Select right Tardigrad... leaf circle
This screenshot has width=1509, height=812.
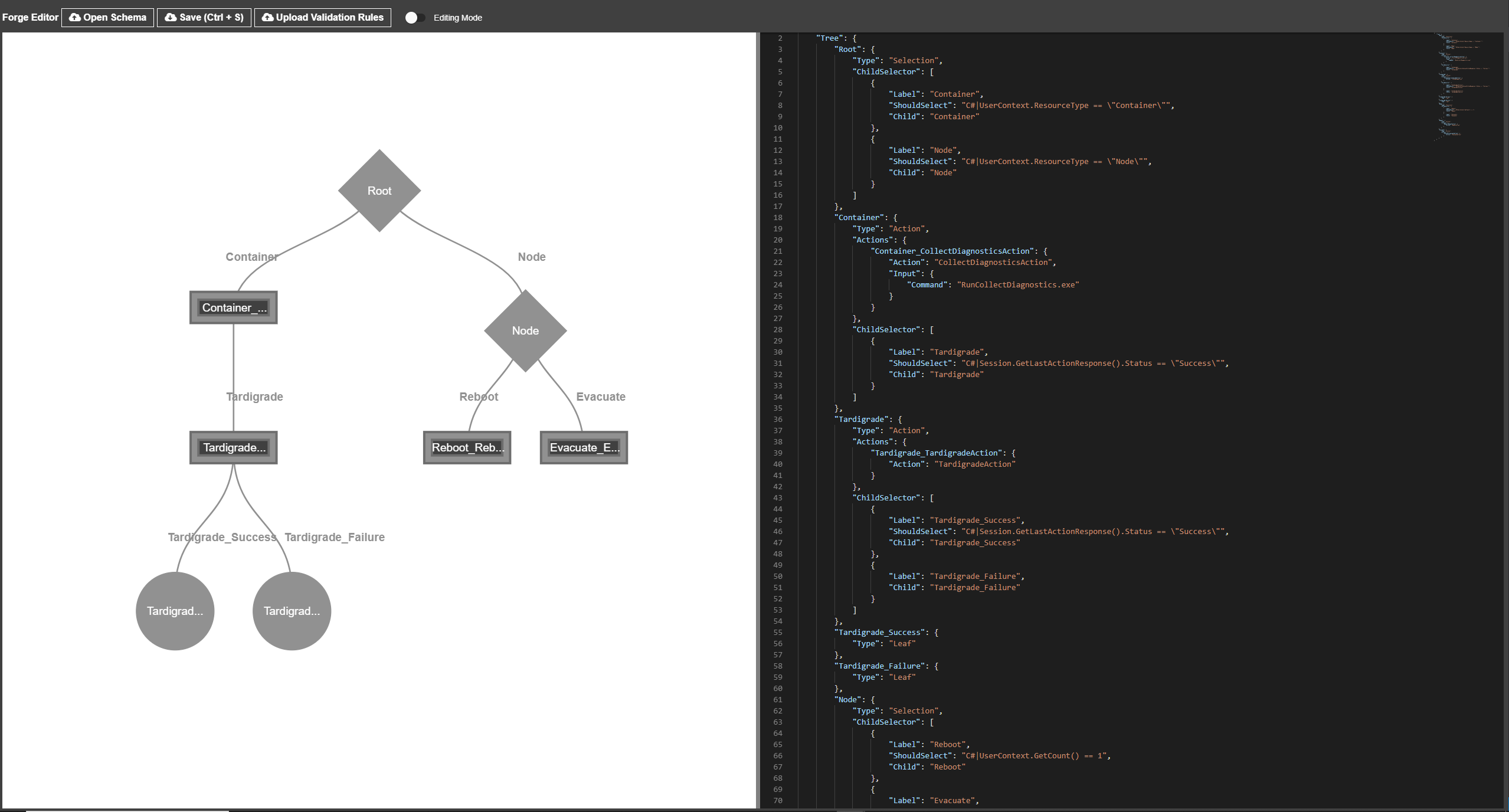pos(292,611)
